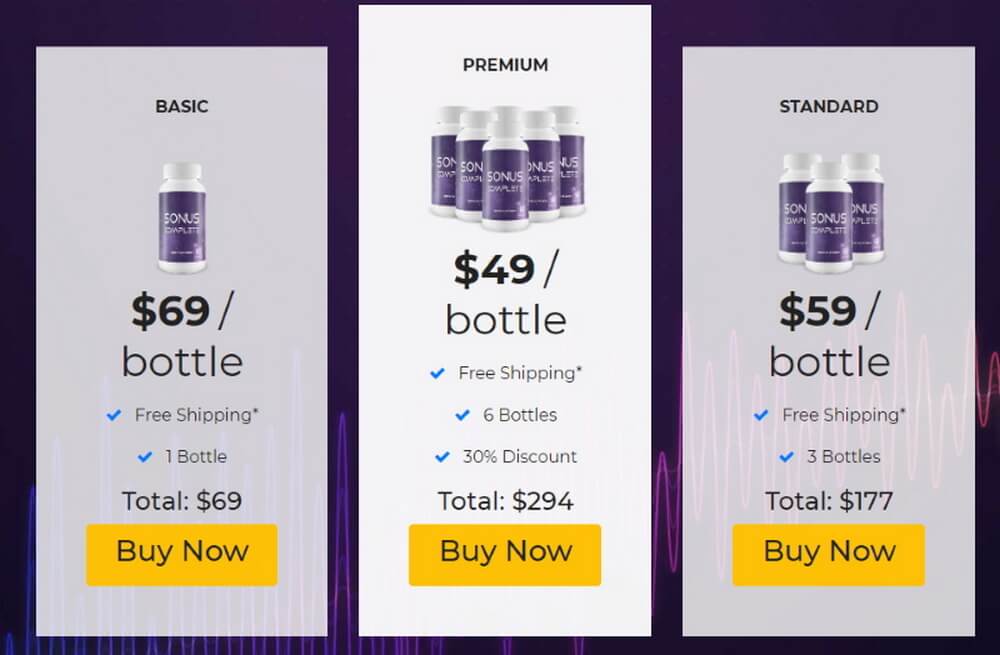Select the PREMIUM plan heading
The width and height of the screenshot is (1000, 655).
(x=506, y=65)
